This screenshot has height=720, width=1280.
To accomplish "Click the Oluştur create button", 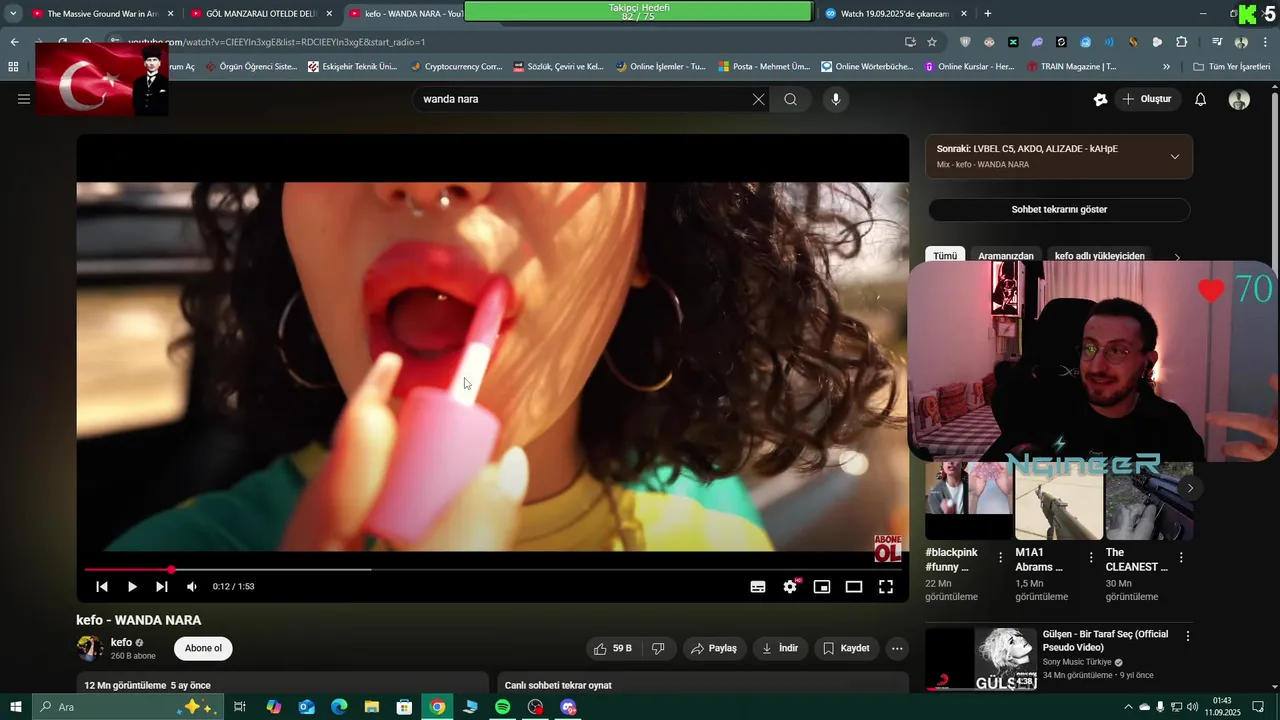I will coord(1146,99).
